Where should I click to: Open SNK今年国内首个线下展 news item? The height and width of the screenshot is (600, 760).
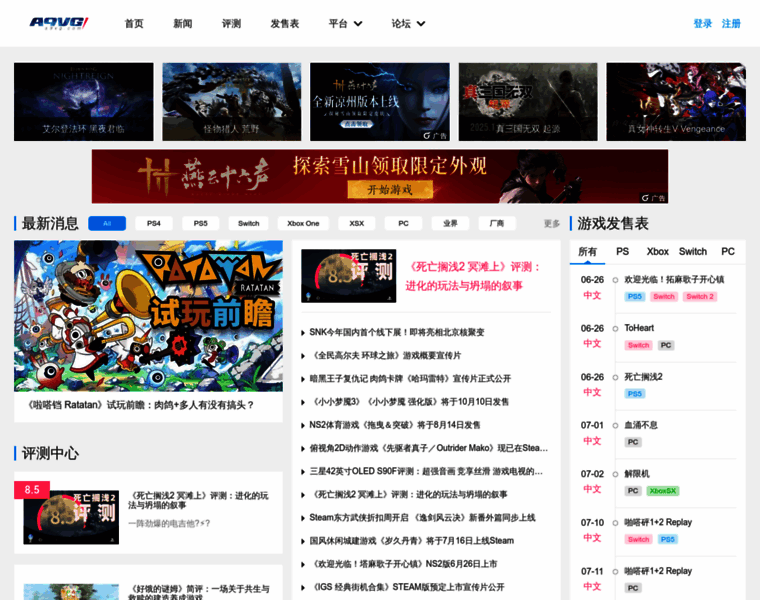coord(396,332)
